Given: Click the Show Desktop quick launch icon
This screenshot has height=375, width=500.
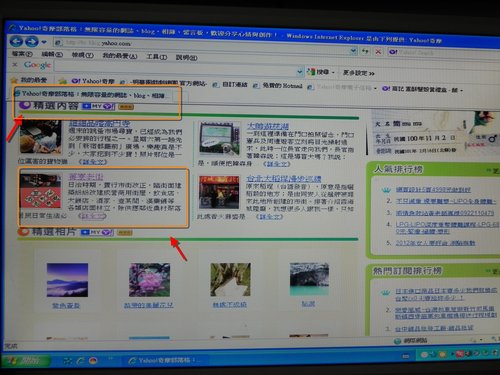Looking at the screenshot, I should point(67,361).
